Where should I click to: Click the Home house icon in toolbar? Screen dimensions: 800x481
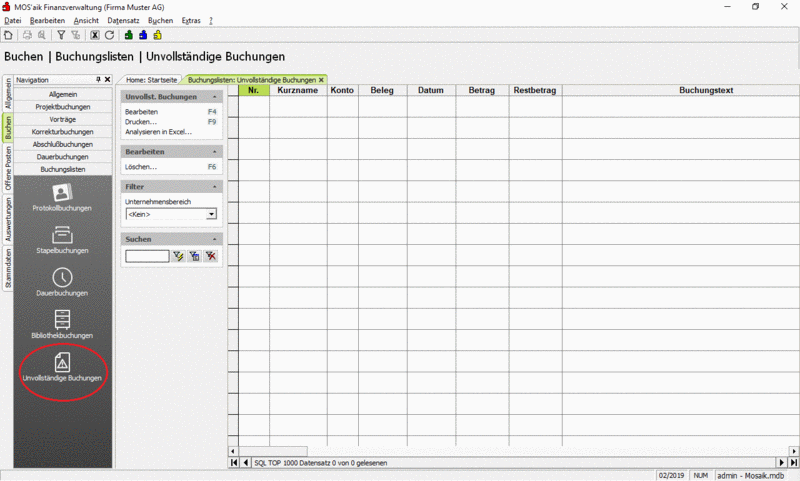click(8, 35)
